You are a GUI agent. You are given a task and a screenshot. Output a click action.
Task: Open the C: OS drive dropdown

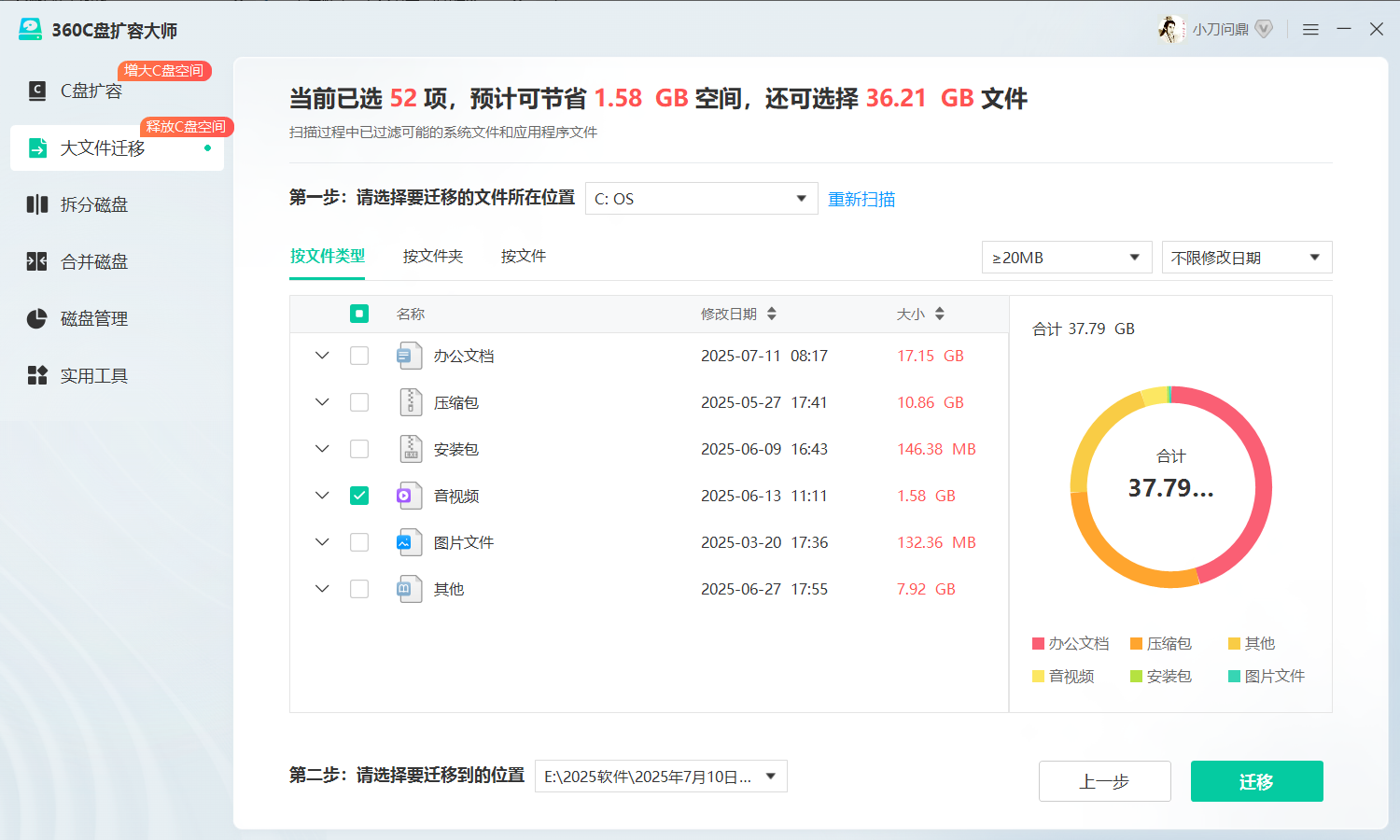pos(701,199)
